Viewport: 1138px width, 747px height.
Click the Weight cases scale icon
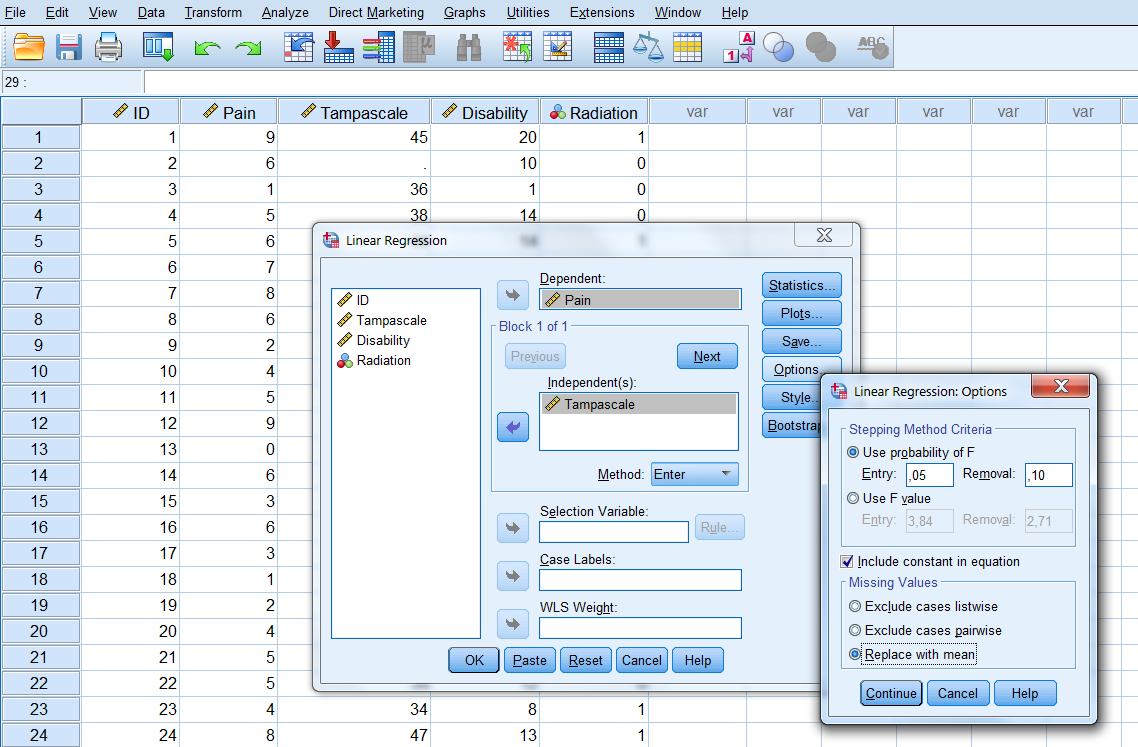coord(648,47)
